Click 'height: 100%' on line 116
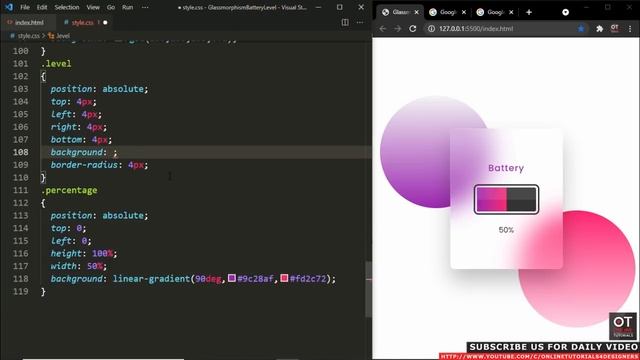Viewport: 640px width, 360px height. click(x=84, y=253)
